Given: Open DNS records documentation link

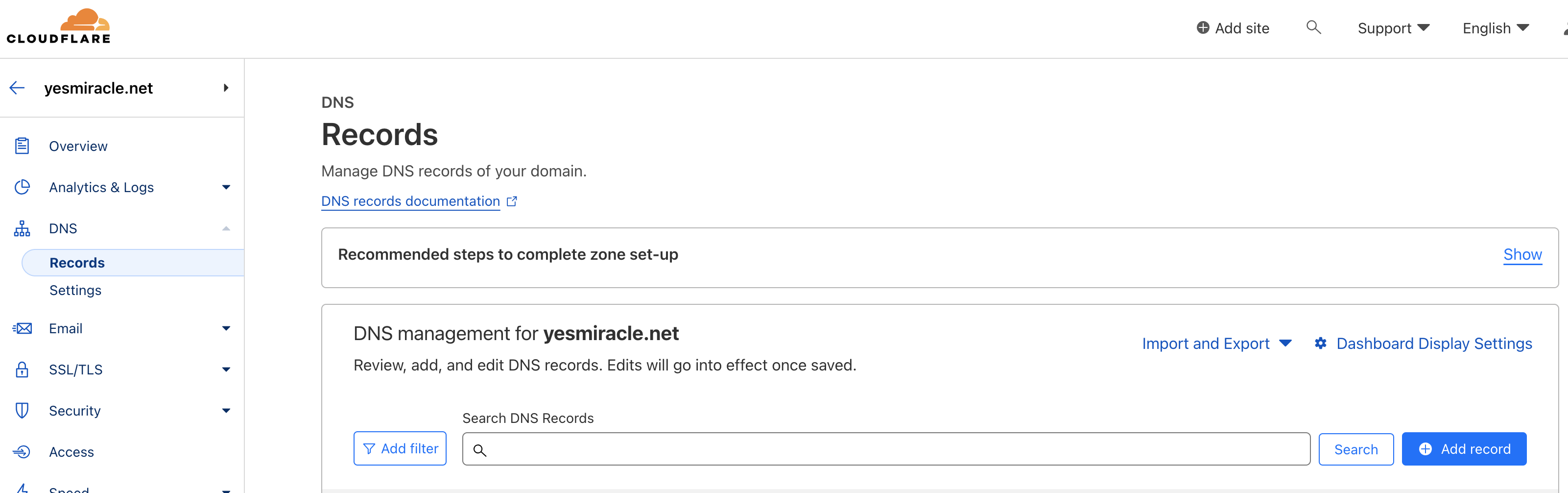Looking at the screenshot, I should (x=410, y=201).
